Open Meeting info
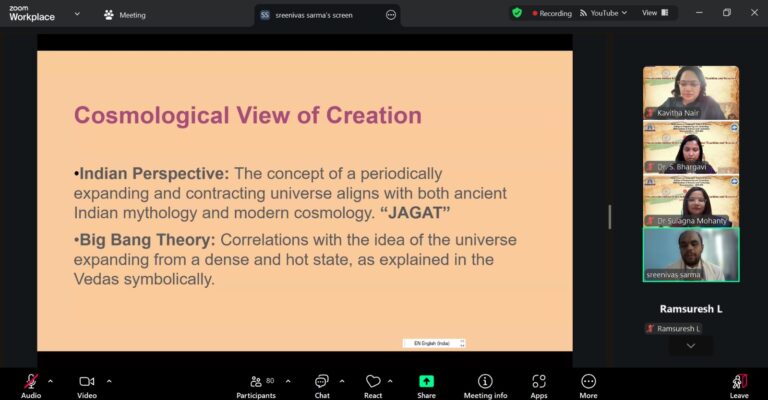 click(485, 381)
